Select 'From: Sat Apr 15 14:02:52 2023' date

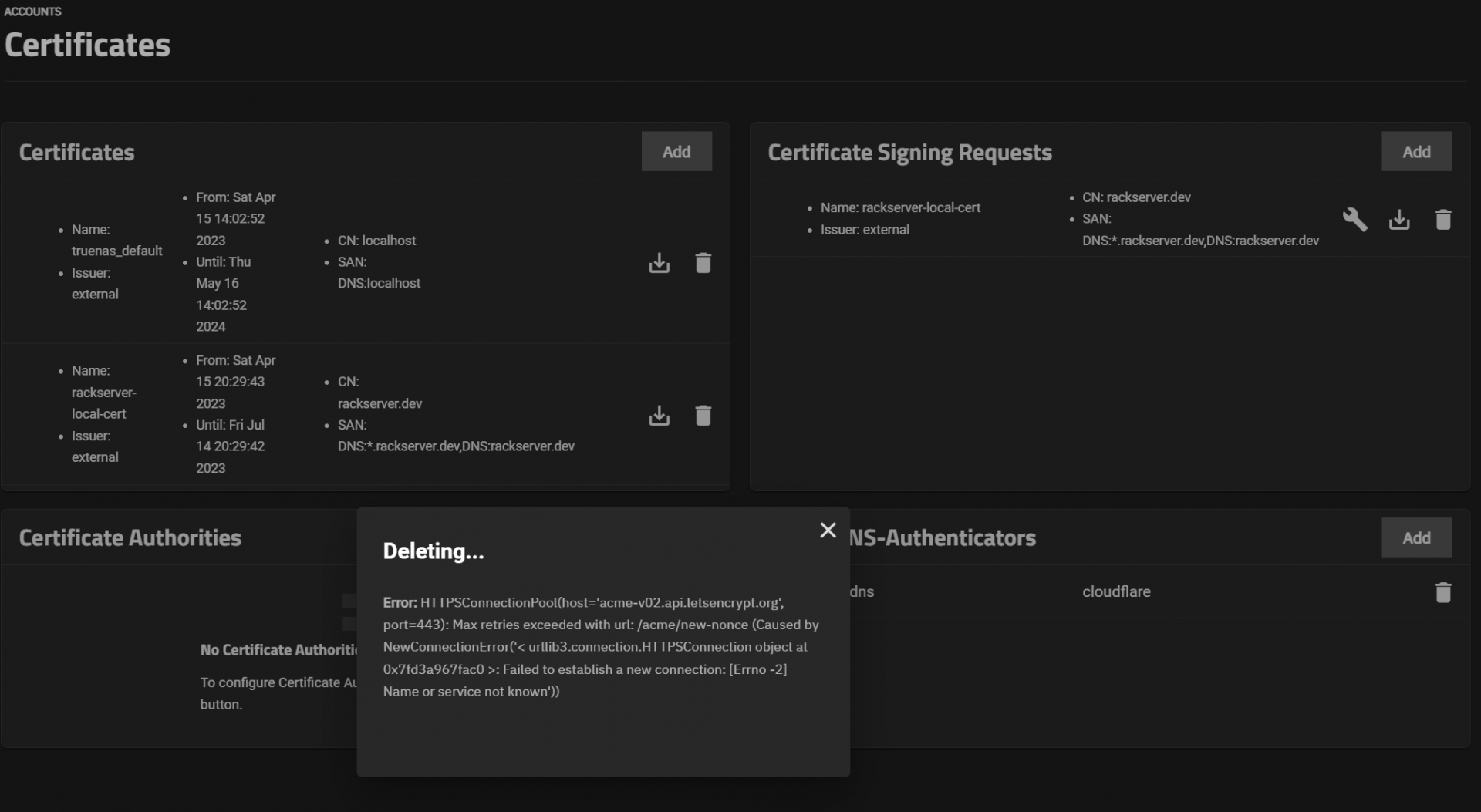click(x=235, y=219)
